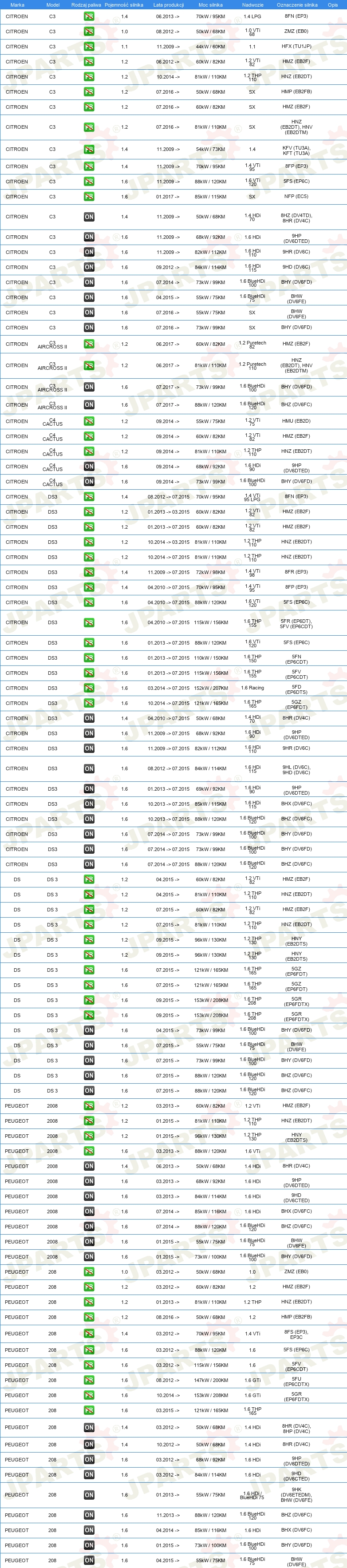
Task: Select PB petrol icon in C3 NFP (EC5) row
Action: (x=89, y=197)
